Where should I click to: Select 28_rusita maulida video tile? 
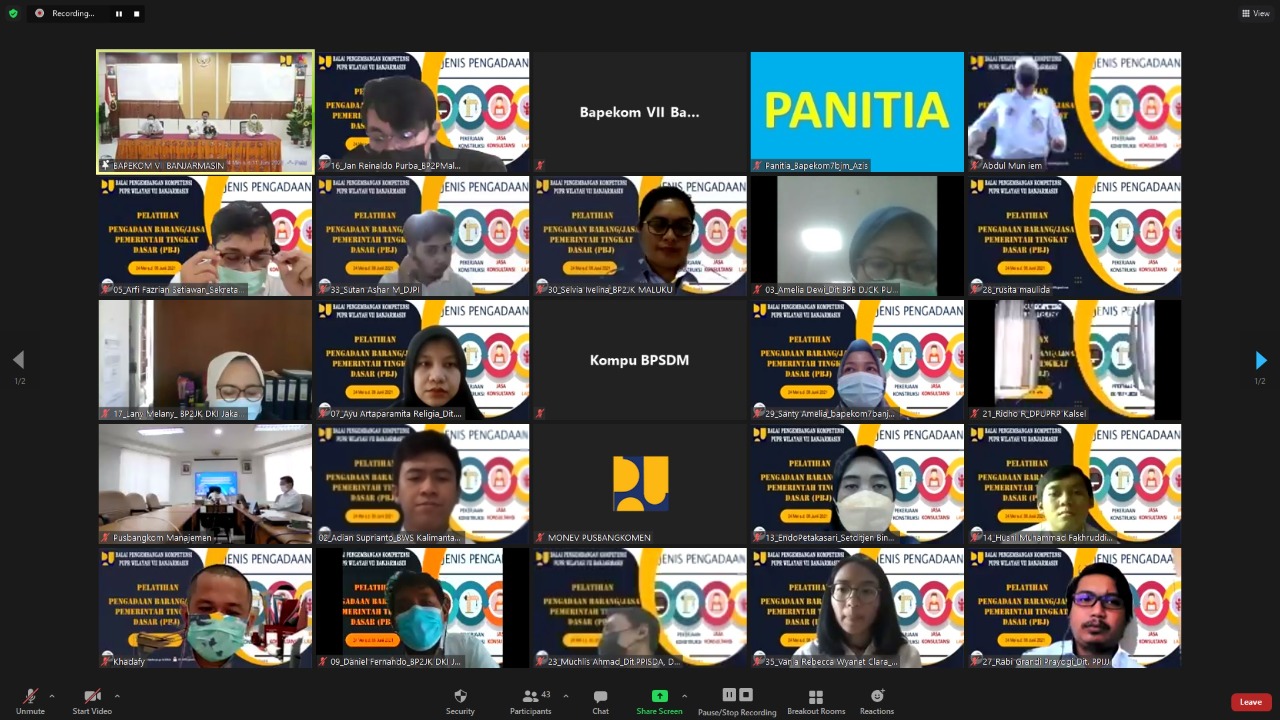pyautogui.click(x=1074, y=236)
